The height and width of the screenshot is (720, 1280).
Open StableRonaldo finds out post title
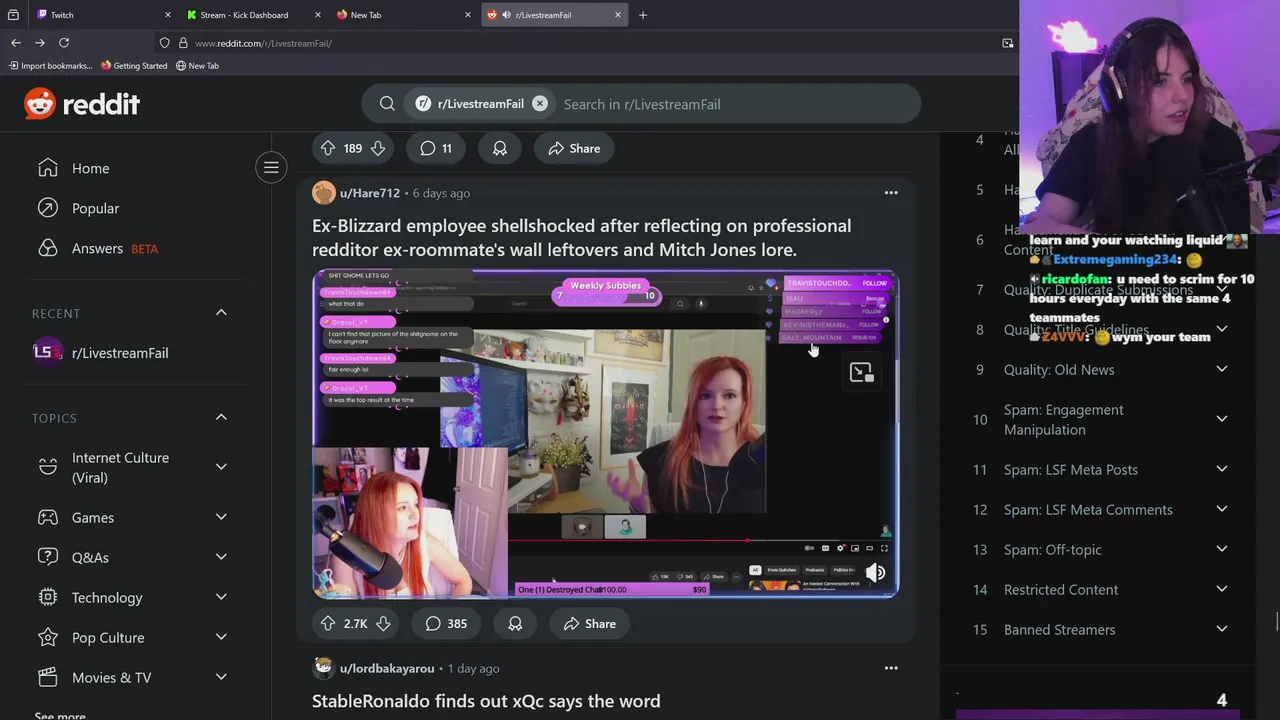click(x=486, y=701)
